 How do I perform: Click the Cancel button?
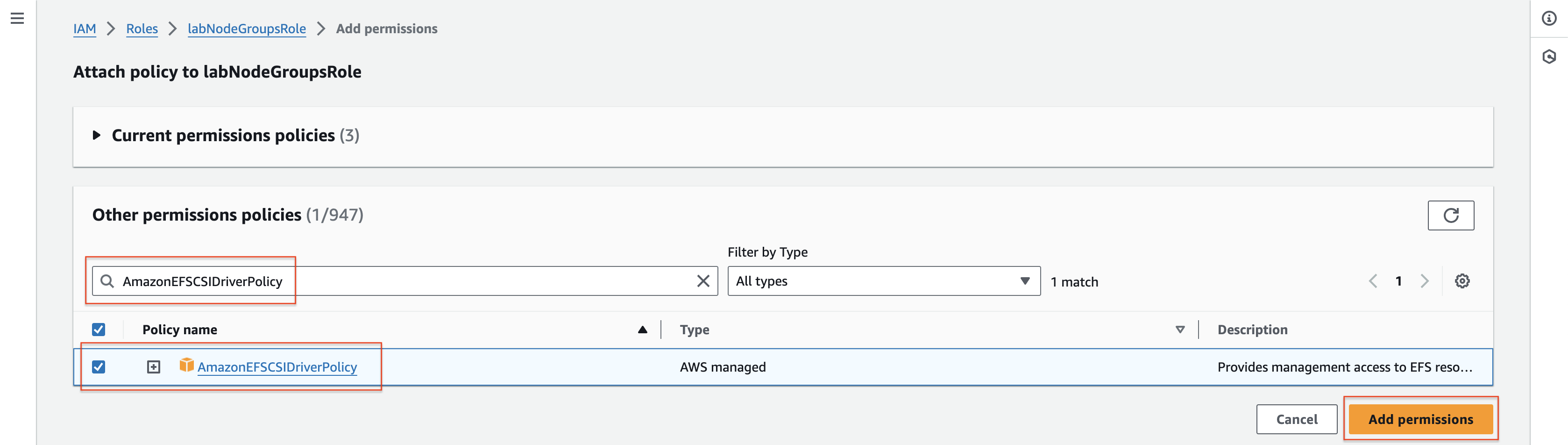[x=1297, y=419]
